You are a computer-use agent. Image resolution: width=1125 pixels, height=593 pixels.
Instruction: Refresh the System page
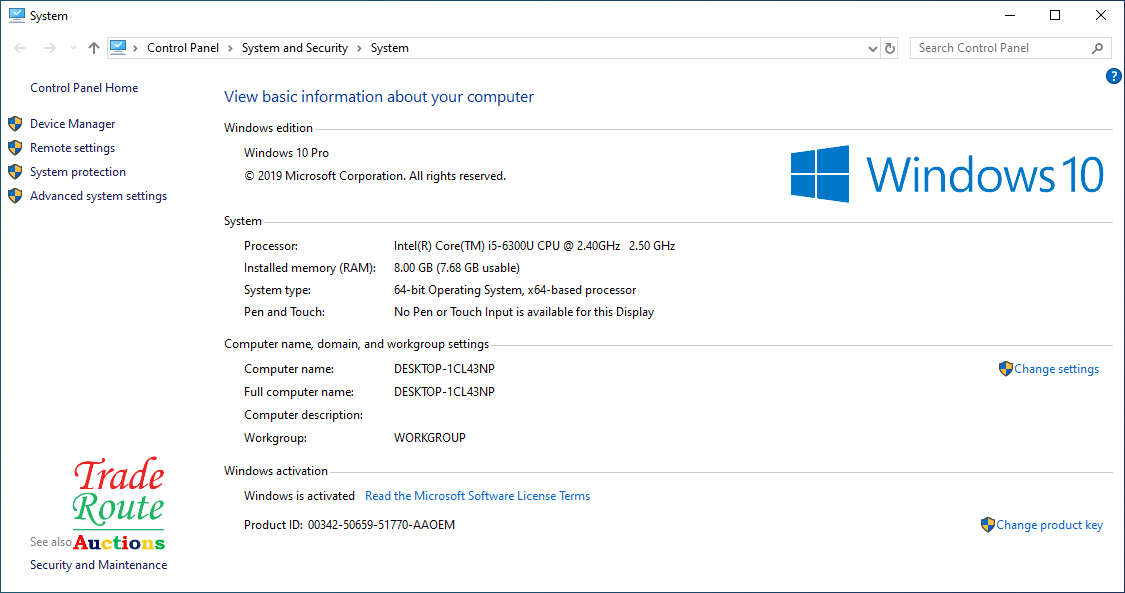(x=890, y=48)
